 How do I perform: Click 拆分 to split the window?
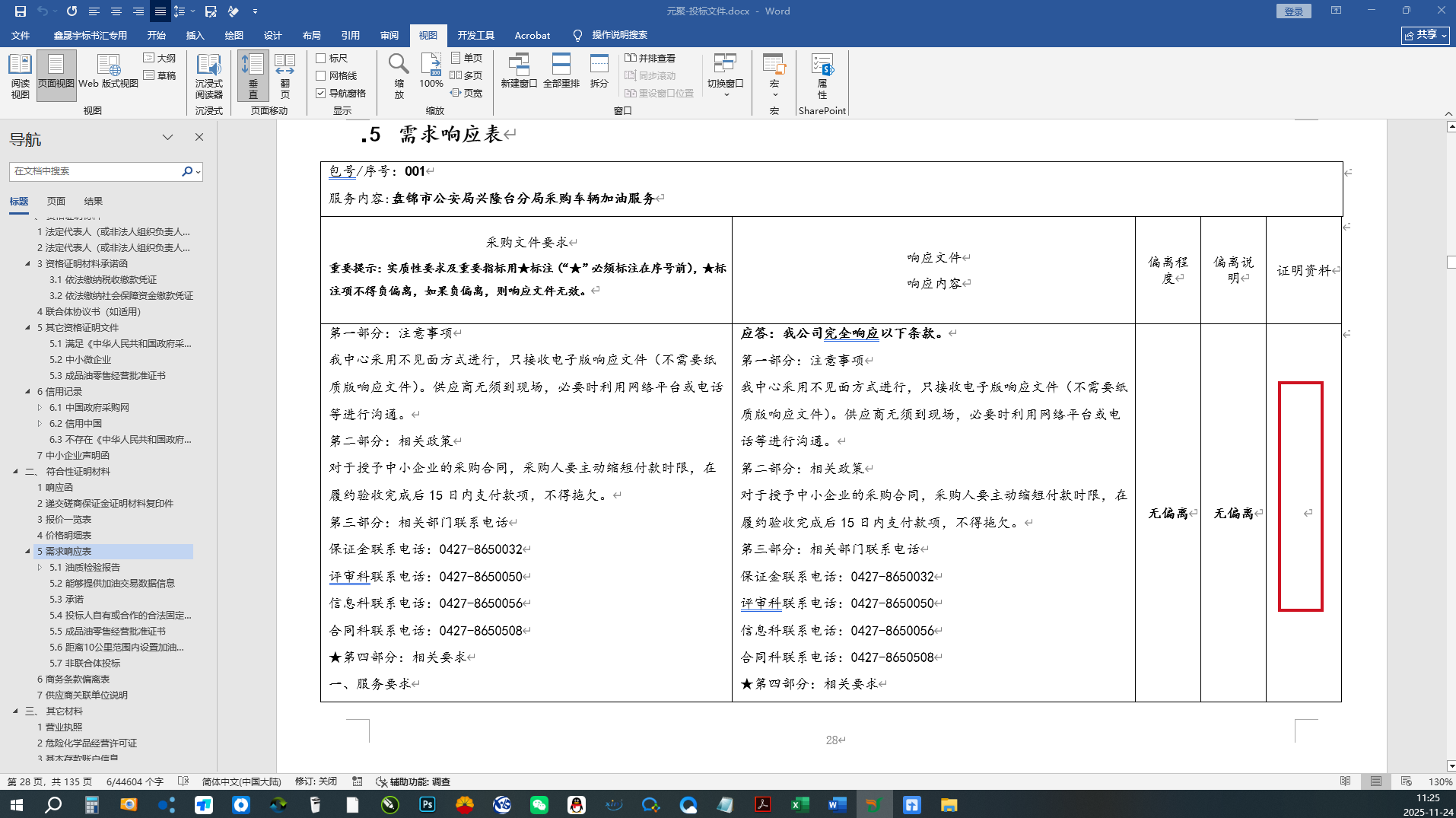(599, 72)
